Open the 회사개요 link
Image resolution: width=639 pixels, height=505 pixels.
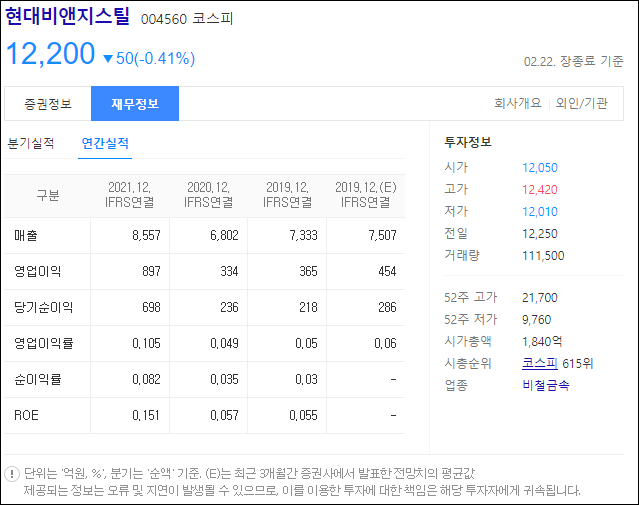[x=518, y=103]
